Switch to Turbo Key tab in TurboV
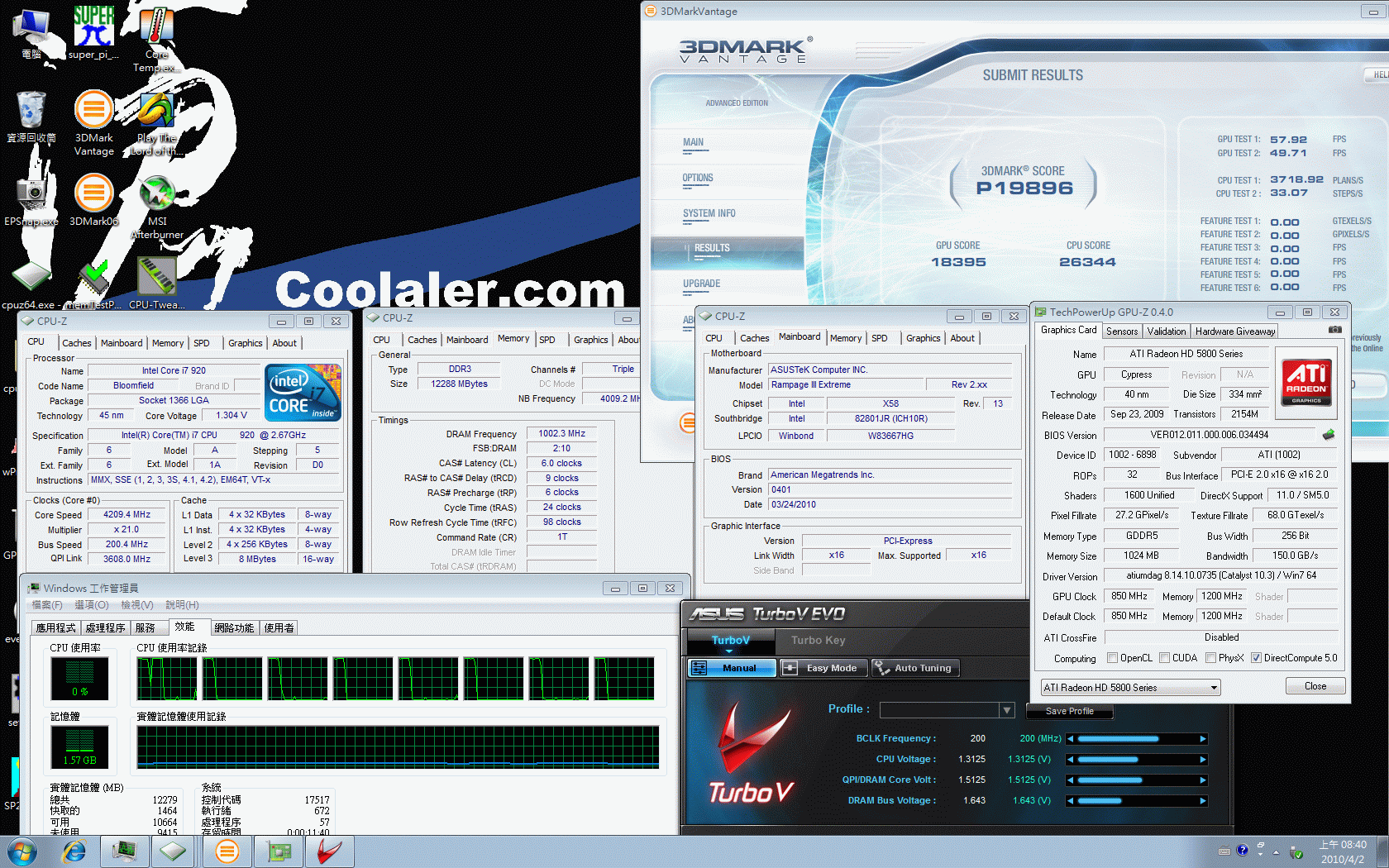 coord(818,640)
